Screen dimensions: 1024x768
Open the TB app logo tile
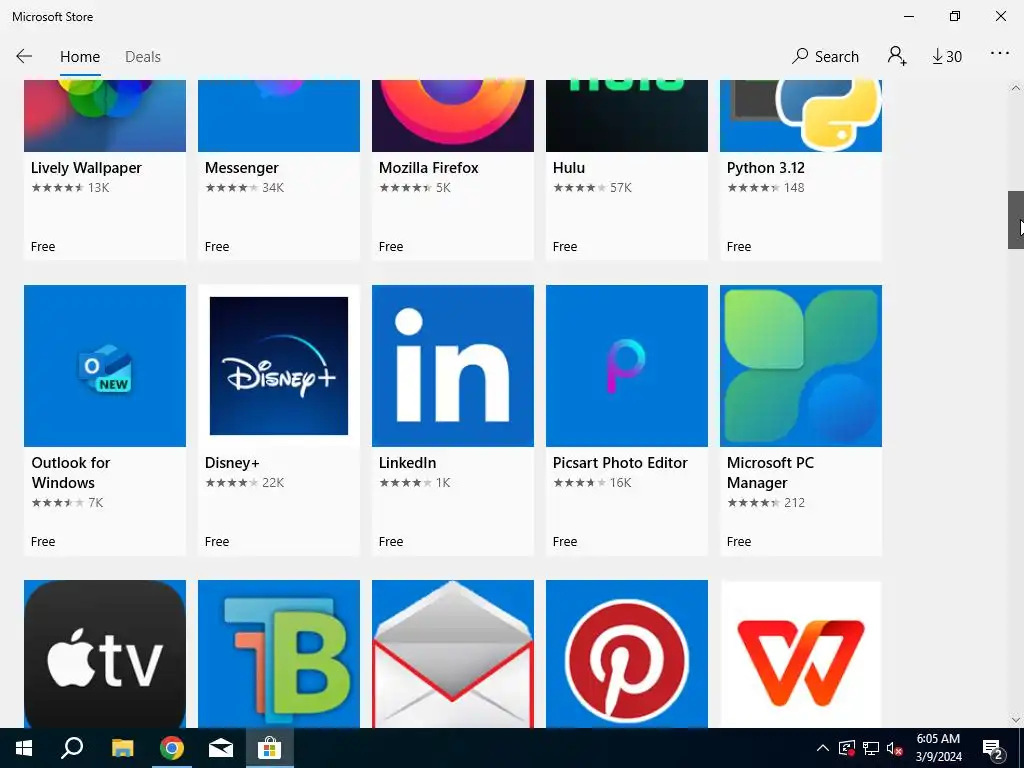279,654
